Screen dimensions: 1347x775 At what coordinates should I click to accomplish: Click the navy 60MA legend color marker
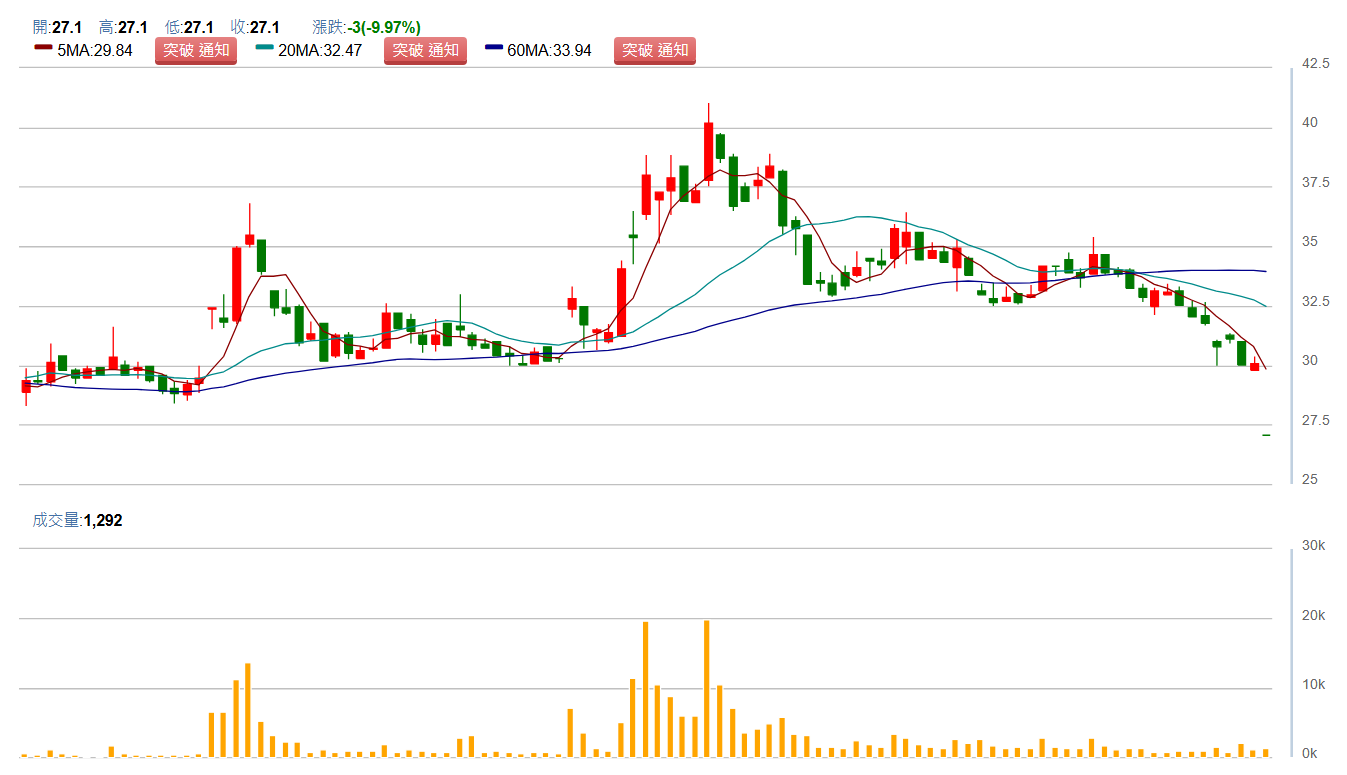pos(494,48)
